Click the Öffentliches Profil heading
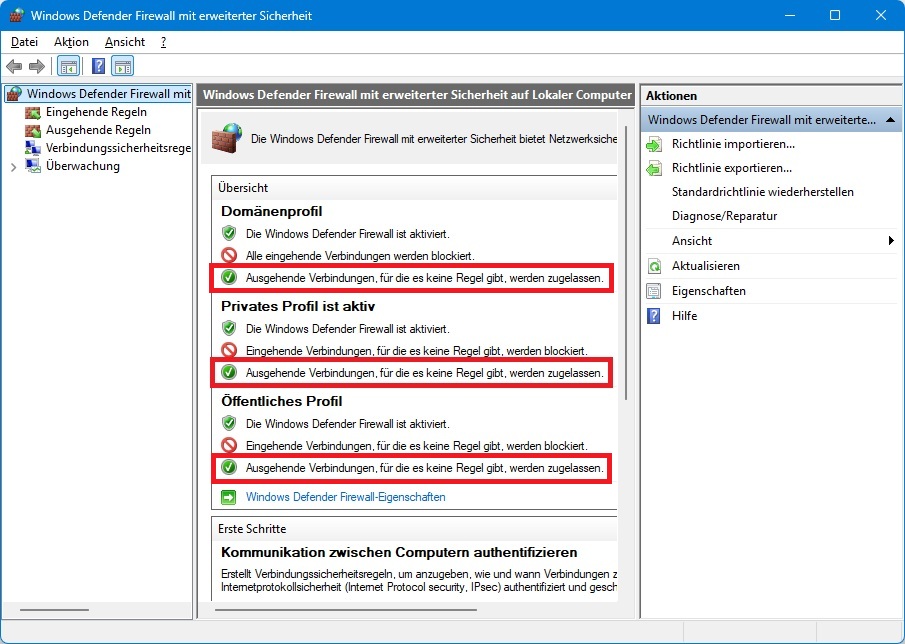This screenshot has width=905, height=644. (x=282, y=401)
